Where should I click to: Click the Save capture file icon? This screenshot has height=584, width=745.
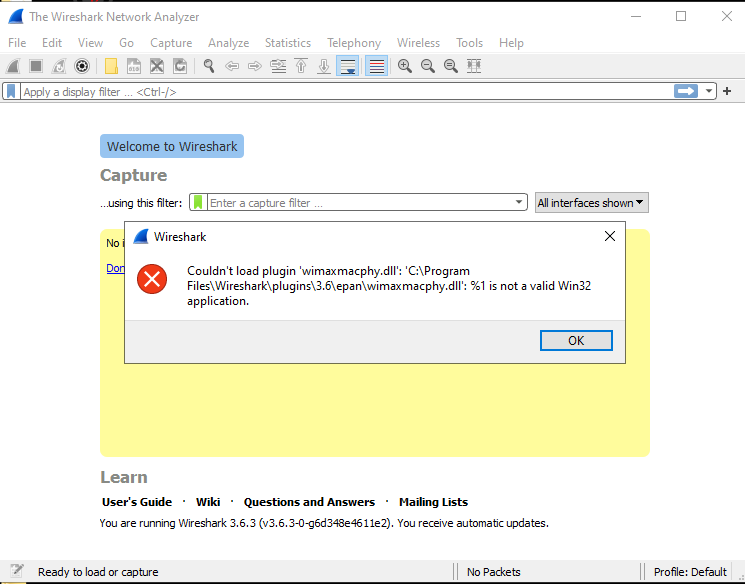pos(134,66)
